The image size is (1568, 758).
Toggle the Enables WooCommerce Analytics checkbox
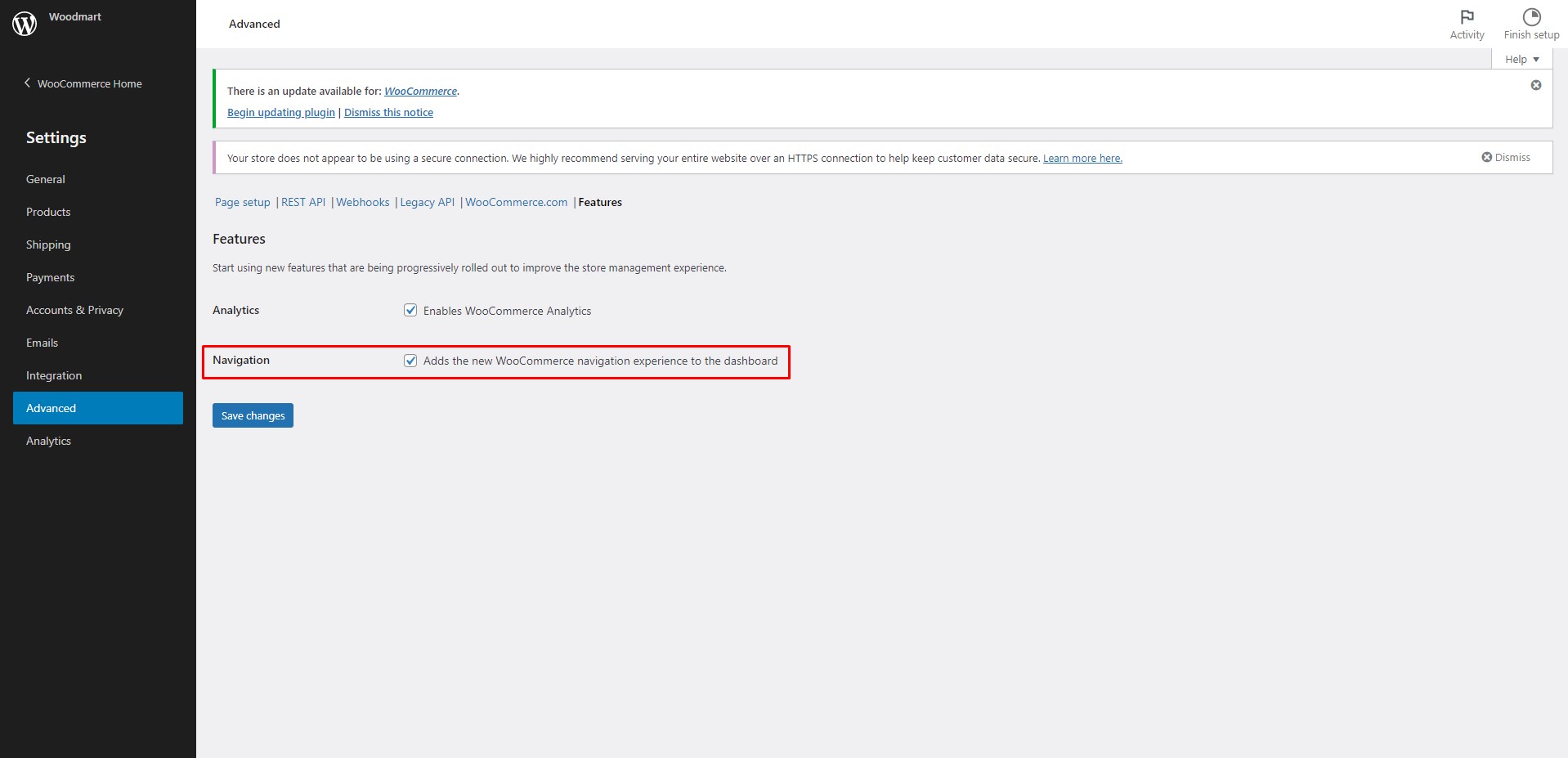[x=410, y=310]
